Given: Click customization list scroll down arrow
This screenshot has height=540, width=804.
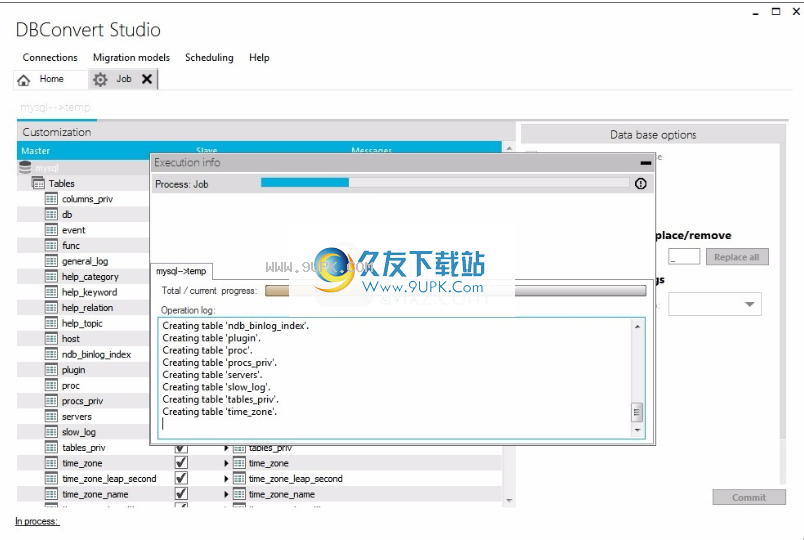Looking at the screenshot, I should coord(509,500).
